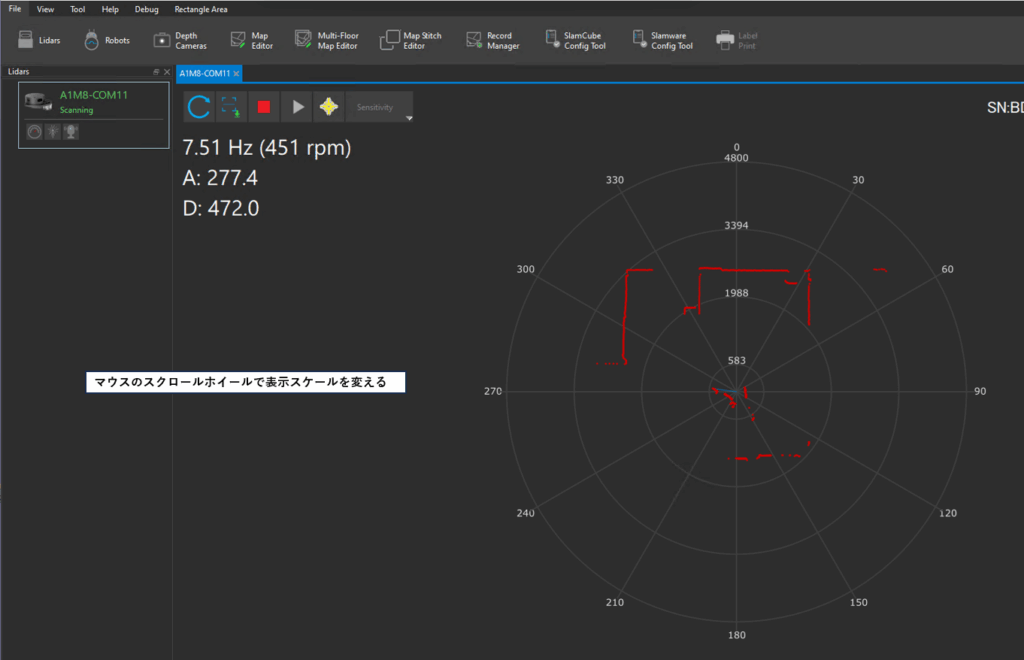The height and width of the screenshot is (660, 1024).
Task: Open the Rectangle Area menu
Action: point(201,9)
